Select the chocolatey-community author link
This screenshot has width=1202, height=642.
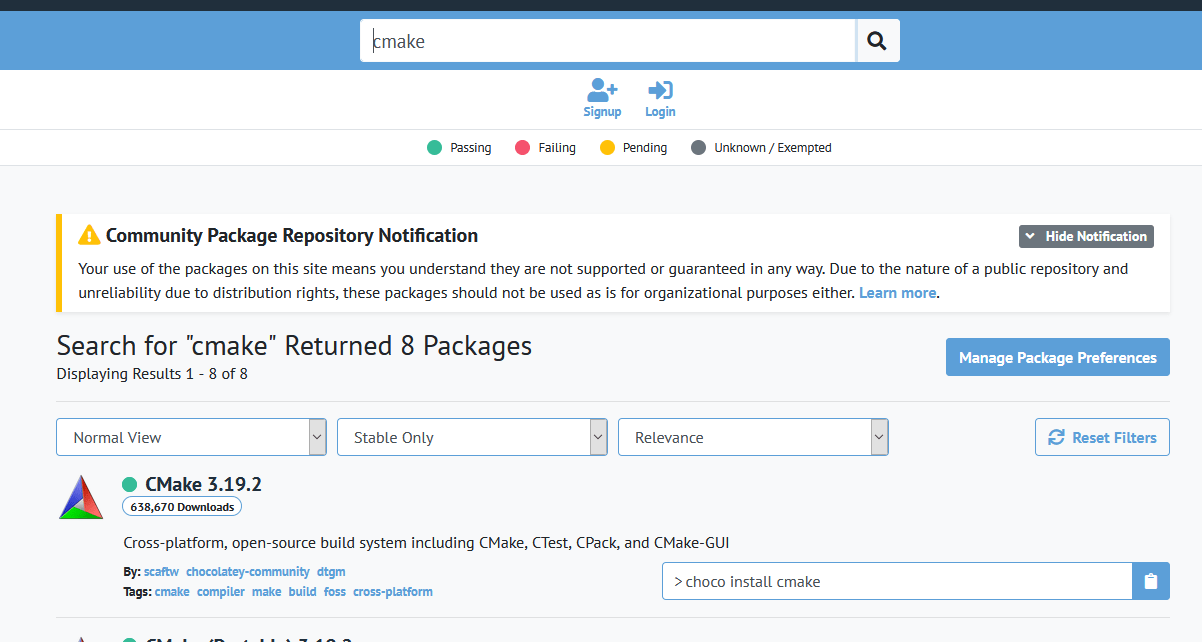(248, 572)
